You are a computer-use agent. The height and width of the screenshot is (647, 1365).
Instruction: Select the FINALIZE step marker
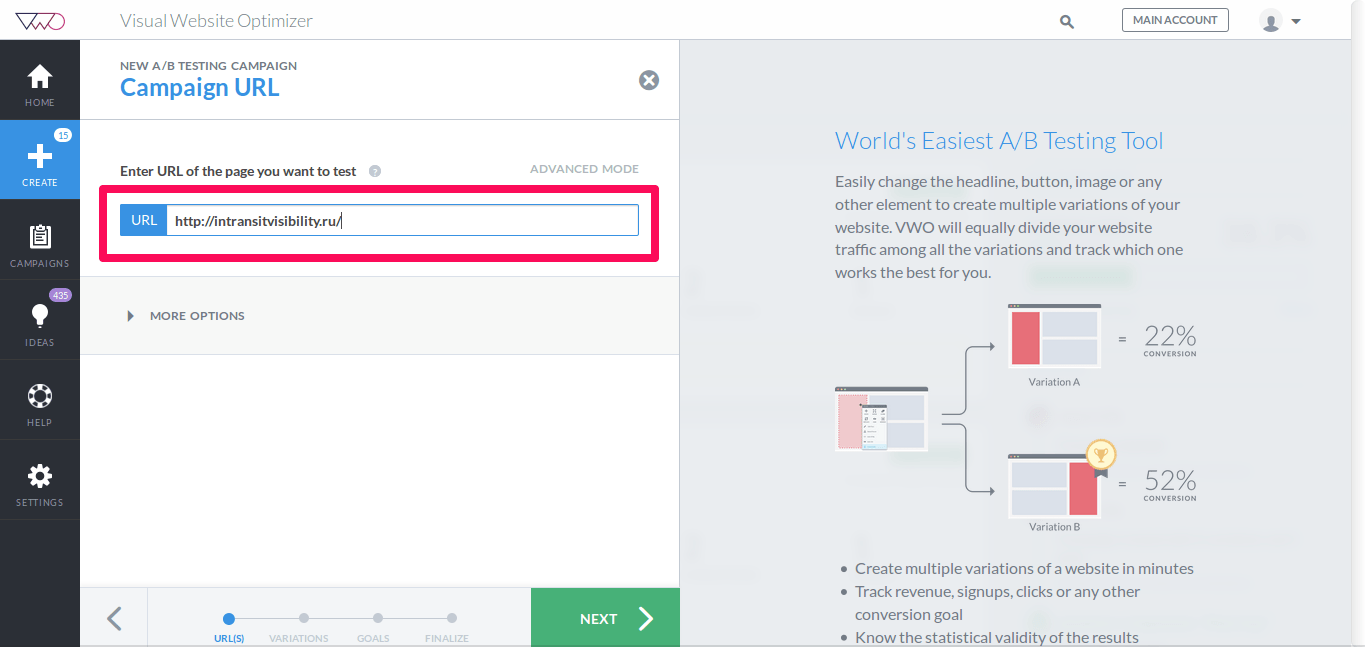[x=452, y=619]
